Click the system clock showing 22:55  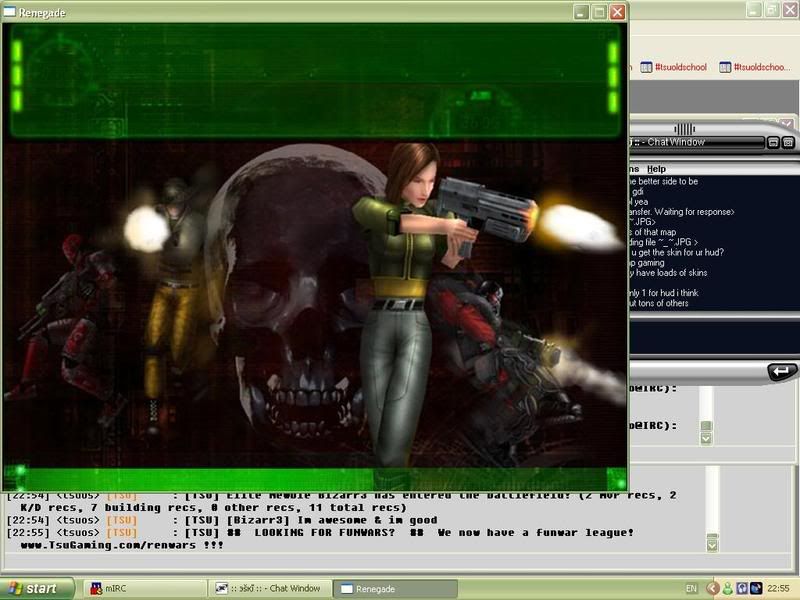coord(778,589)
